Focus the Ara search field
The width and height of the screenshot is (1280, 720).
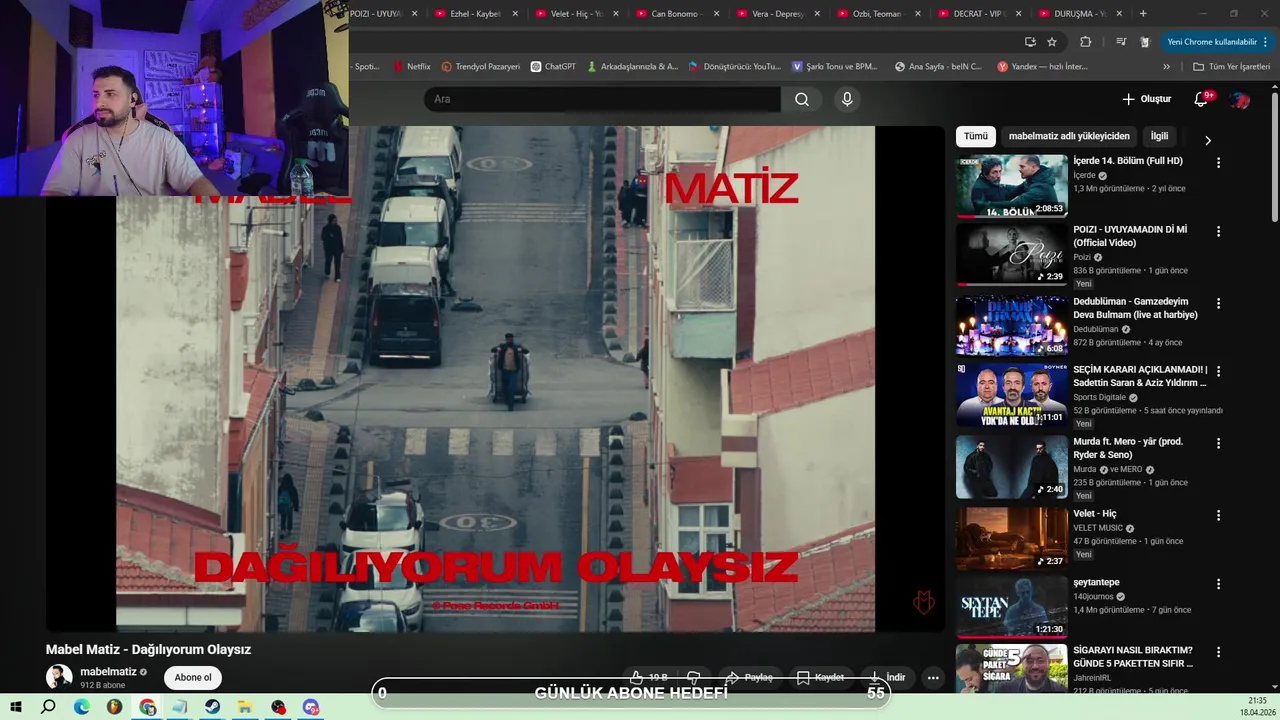(x=603, y=99)
